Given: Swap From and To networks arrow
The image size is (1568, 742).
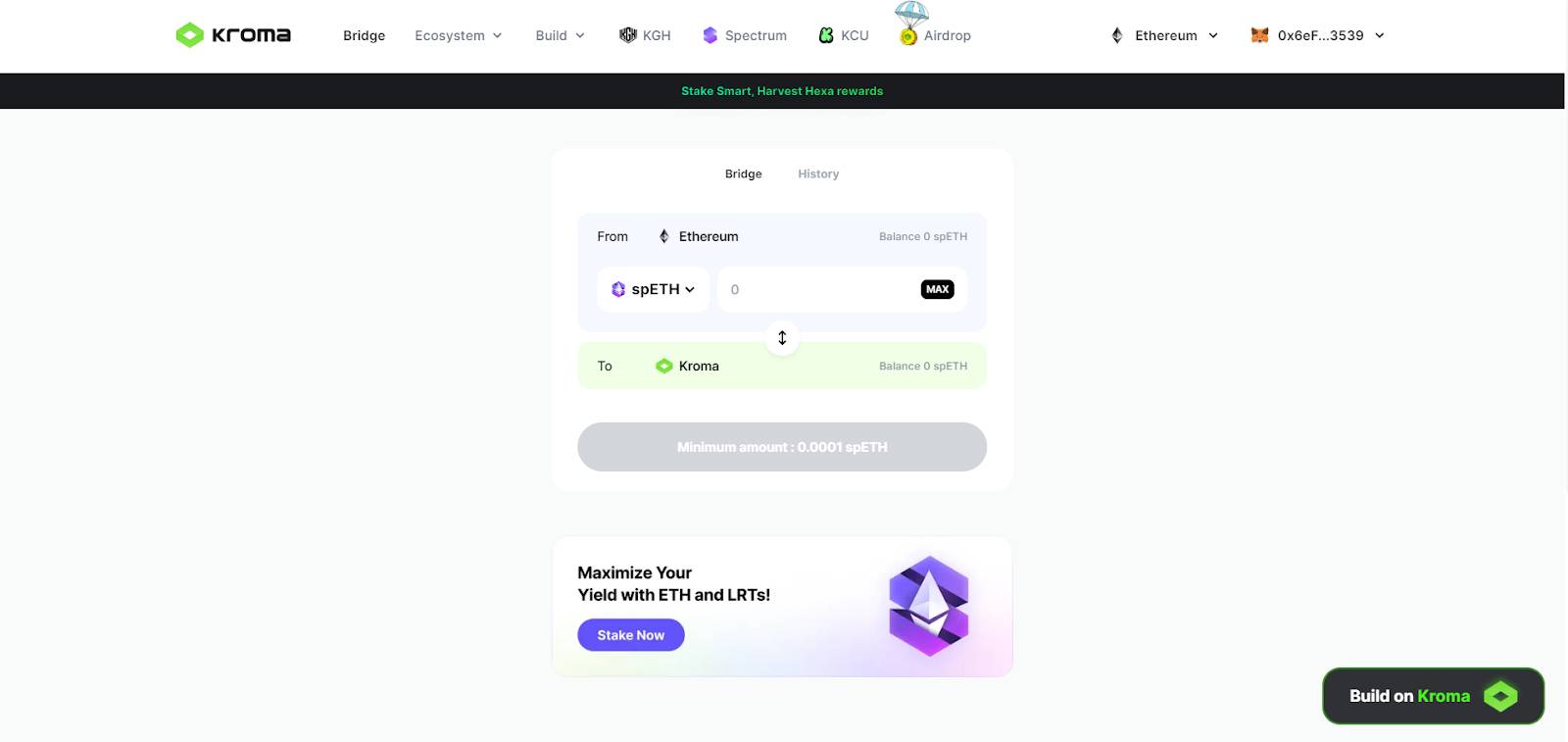Looking at the screenshot, I should (782, 338).
